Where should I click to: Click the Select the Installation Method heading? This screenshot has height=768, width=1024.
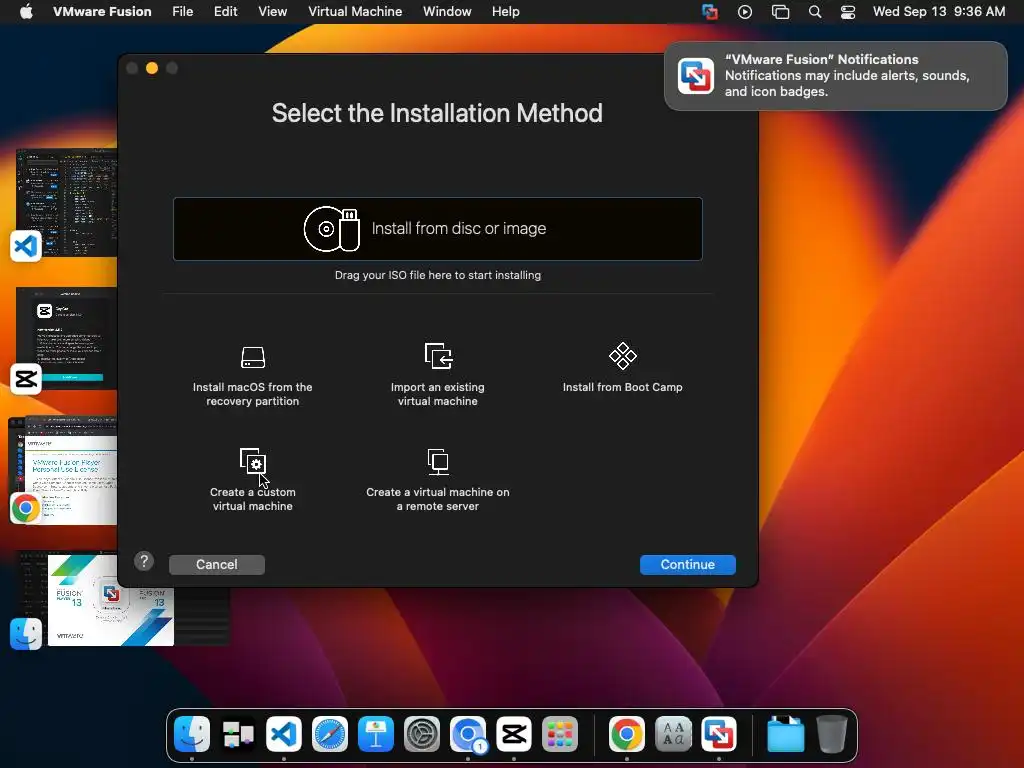click(437, 113)
